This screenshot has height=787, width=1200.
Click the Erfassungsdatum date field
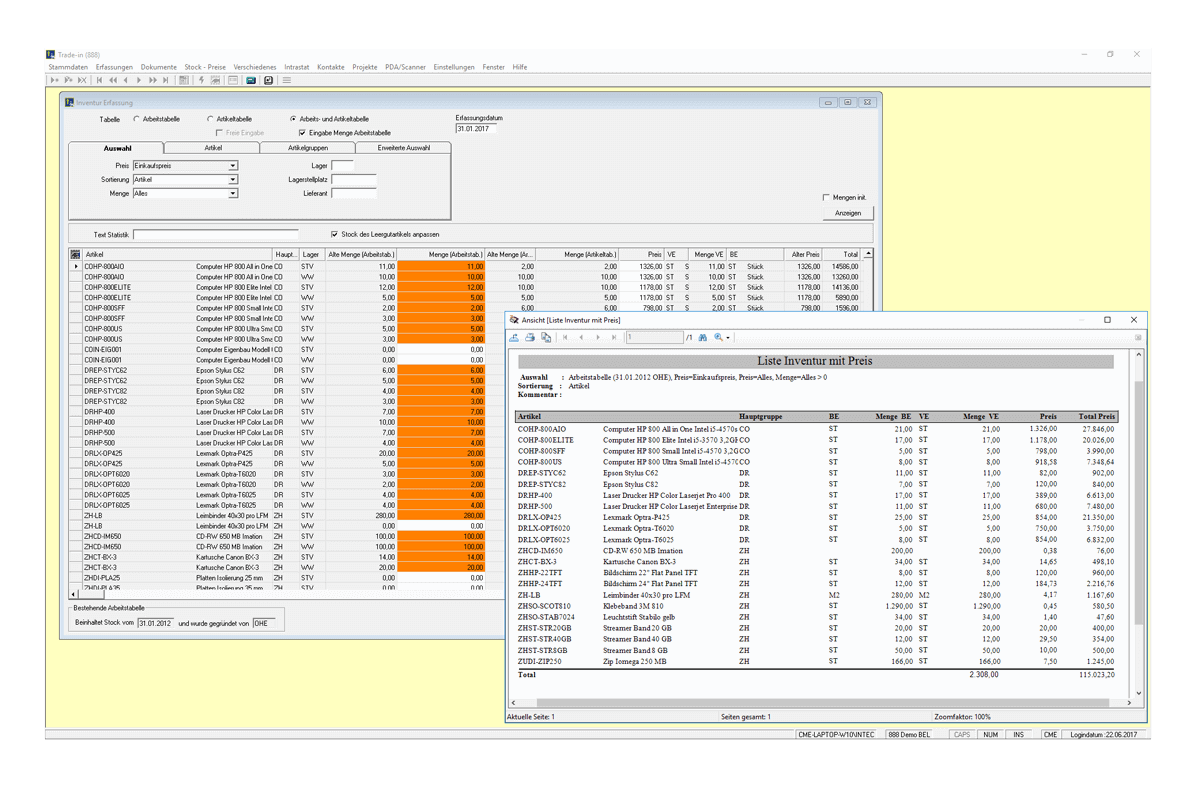[x=476, y=129]
